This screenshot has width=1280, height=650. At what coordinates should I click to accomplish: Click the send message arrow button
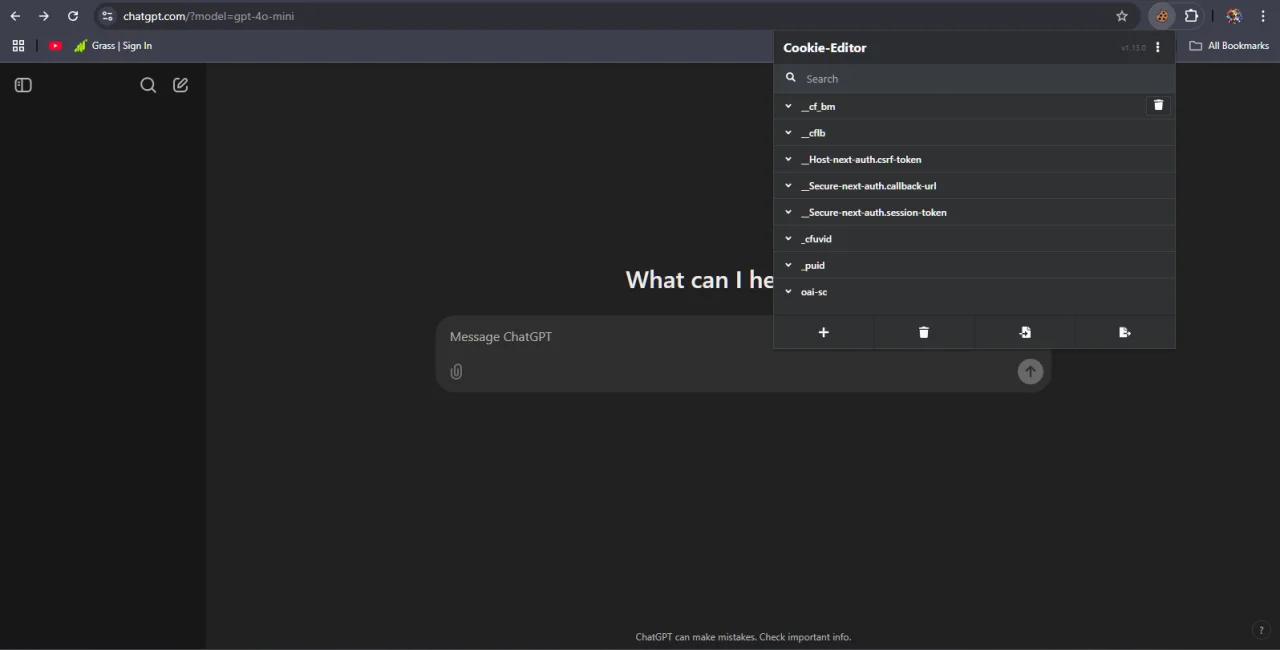coord(1030,372)
